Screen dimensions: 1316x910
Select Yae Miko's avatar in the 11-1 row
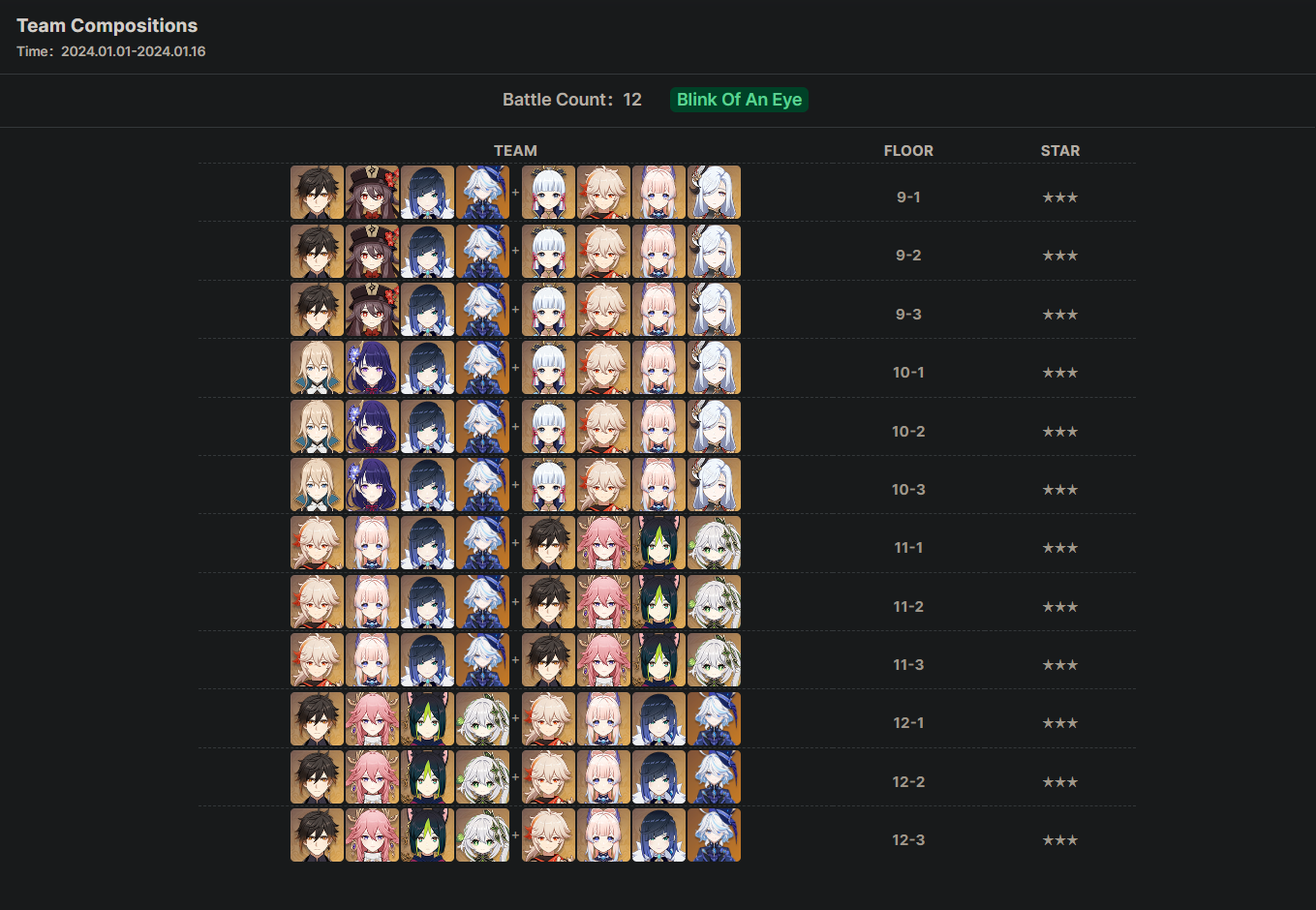tap(603, 543)
